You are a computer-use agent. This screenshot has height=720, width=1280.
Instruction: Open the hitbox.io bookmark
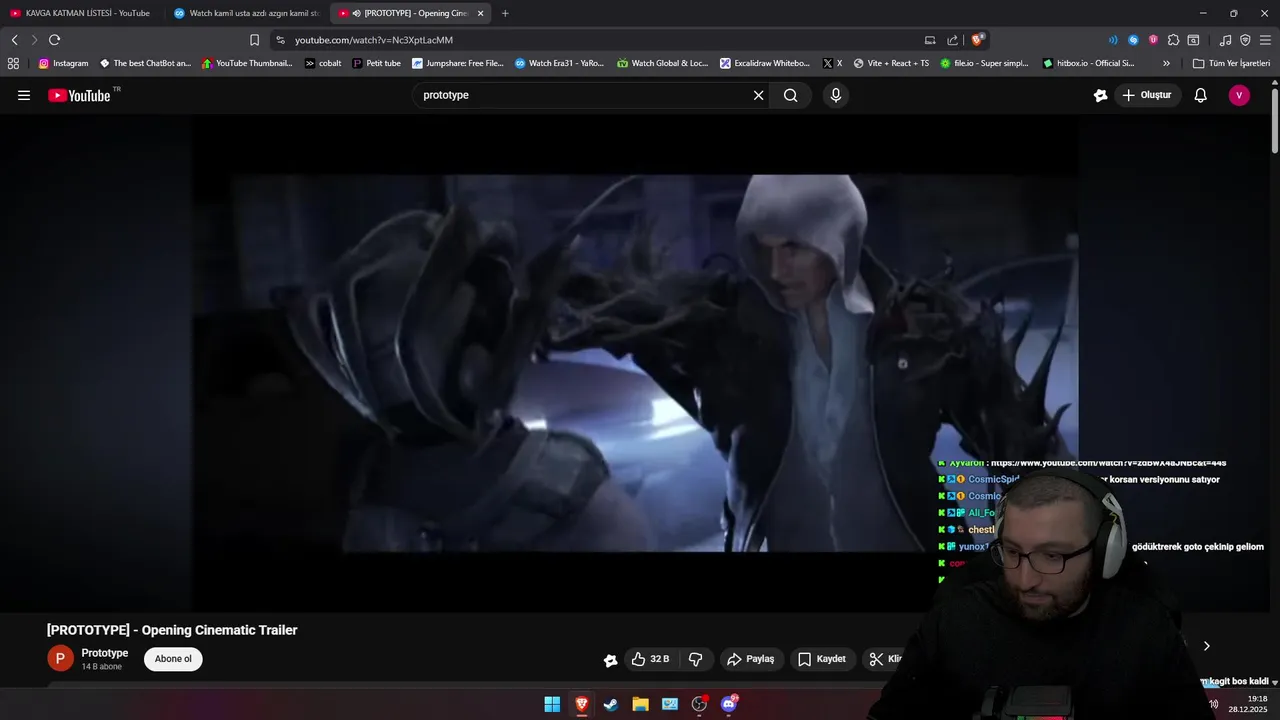tap(1088, 63)
